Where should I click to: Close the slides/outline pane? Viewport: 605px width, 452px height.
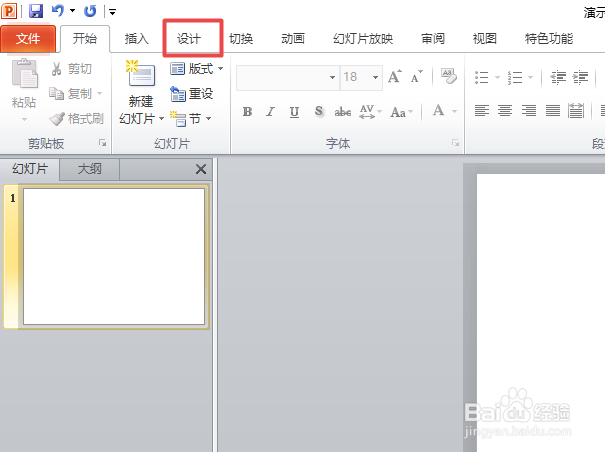(x=201, y=169)
